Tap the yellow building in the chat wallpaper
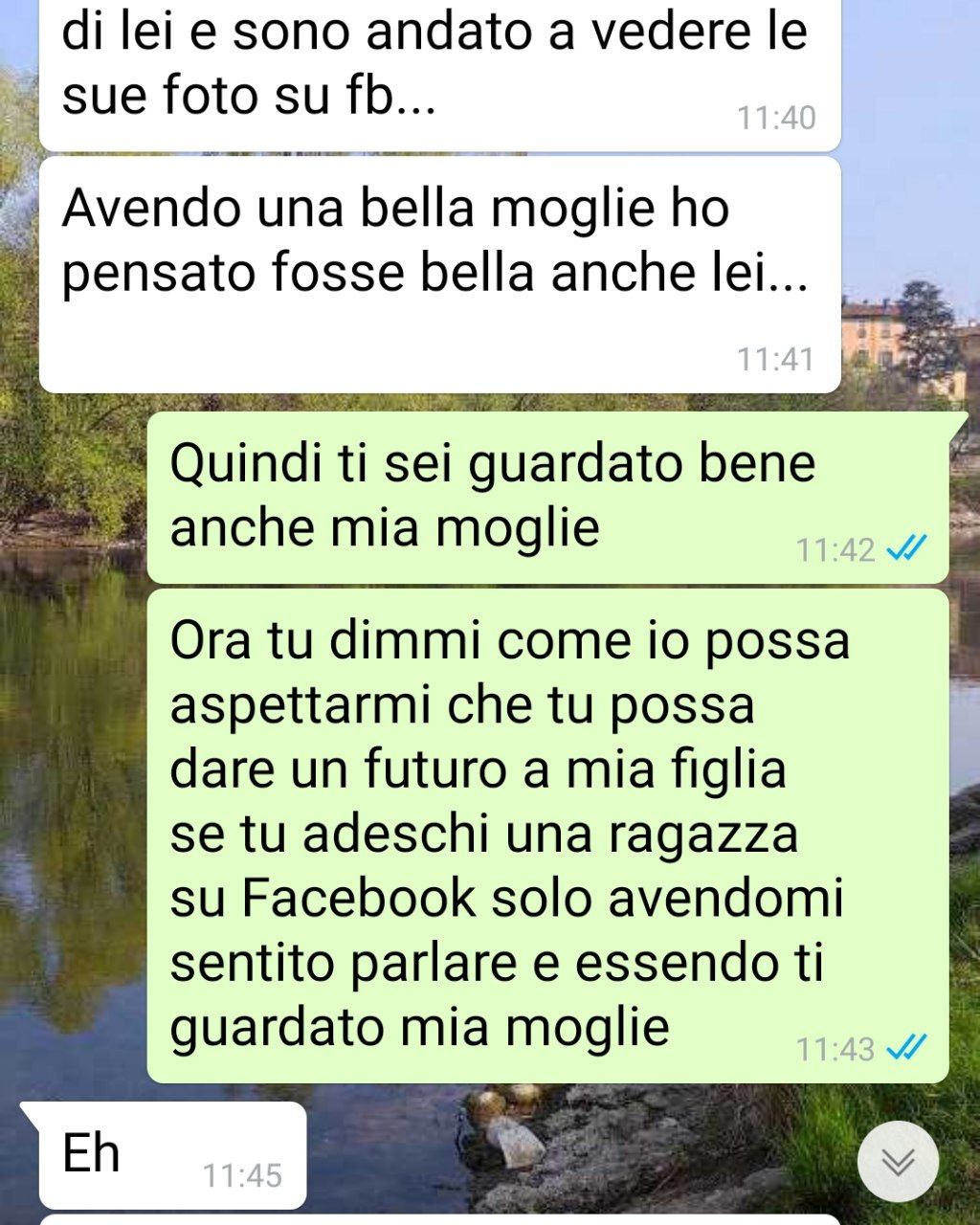This screenshot has width=980, height=1225. click(x=876, y=343)
